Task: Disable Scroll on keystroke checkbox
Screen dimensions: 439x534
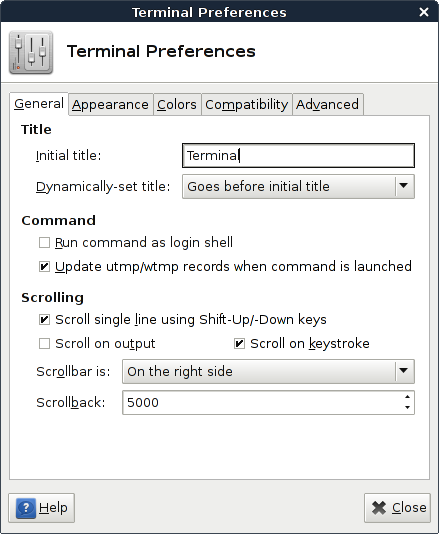Action: click(239, 344)
